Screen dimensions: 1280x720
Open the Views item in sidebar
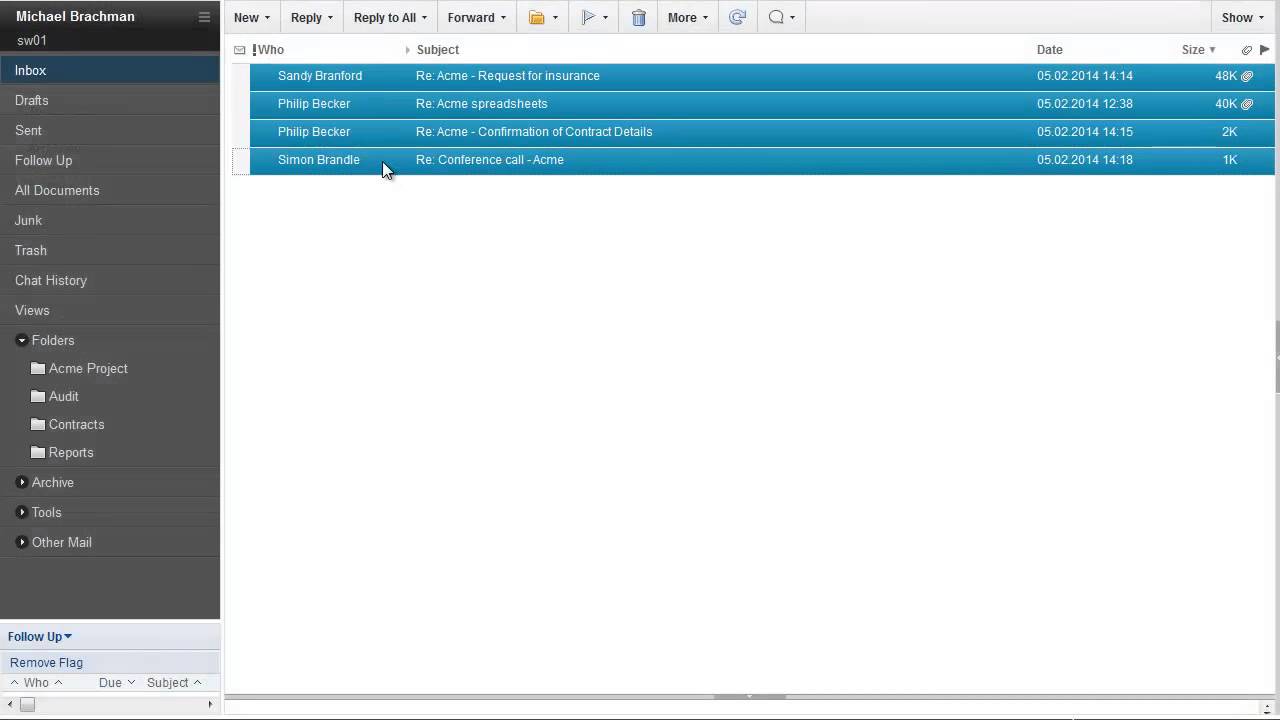coord(110,310)
